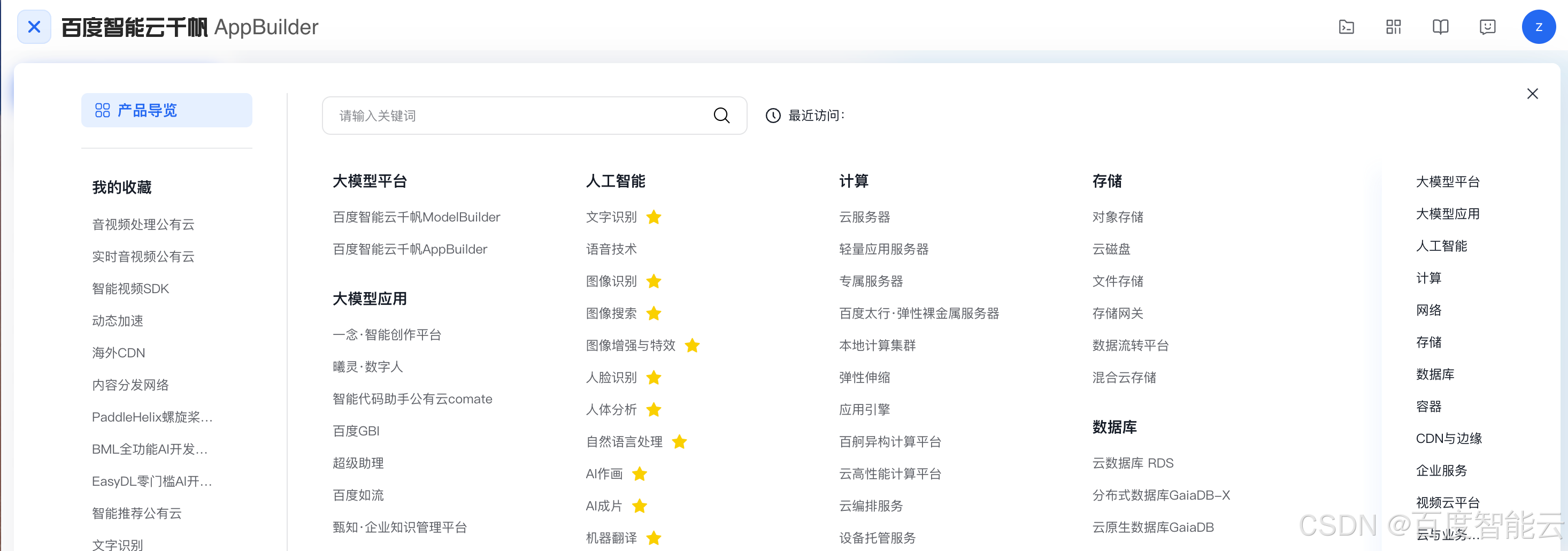The width and height of the screenshot is (1568, 551).
Task: Close the product menu with the blue X button
Action: tap(34, 27)
